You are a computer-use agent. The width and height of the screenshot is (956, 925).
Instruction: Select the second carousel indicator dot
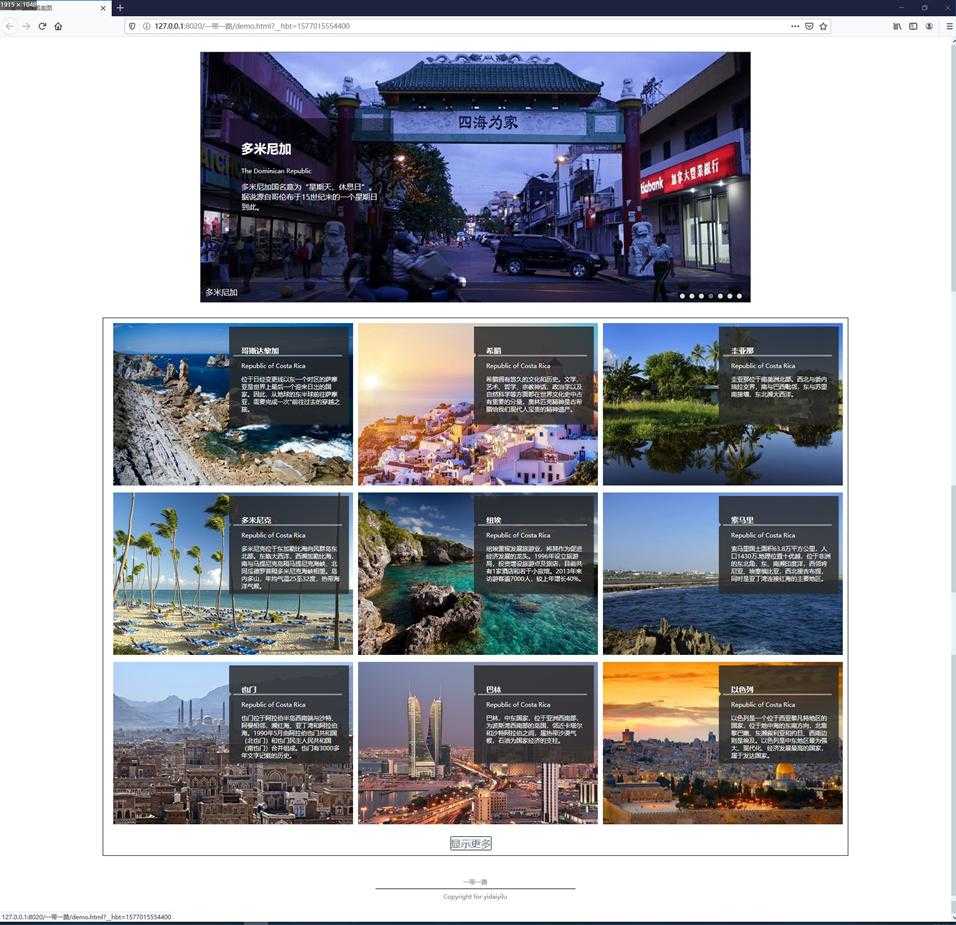[x=692, y=296]
